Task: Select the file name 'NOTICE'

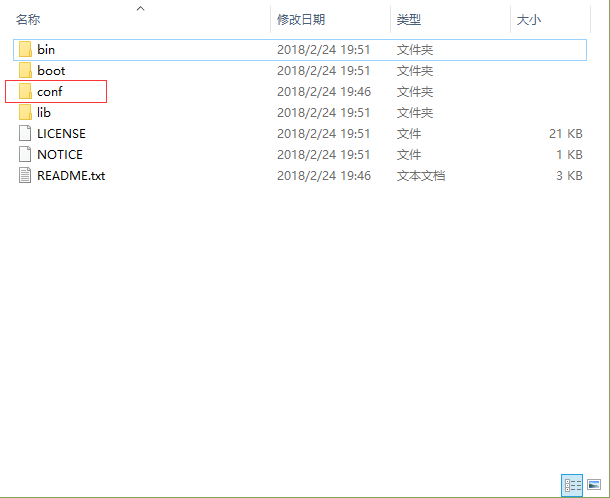Action: click(x=60, y=154)
